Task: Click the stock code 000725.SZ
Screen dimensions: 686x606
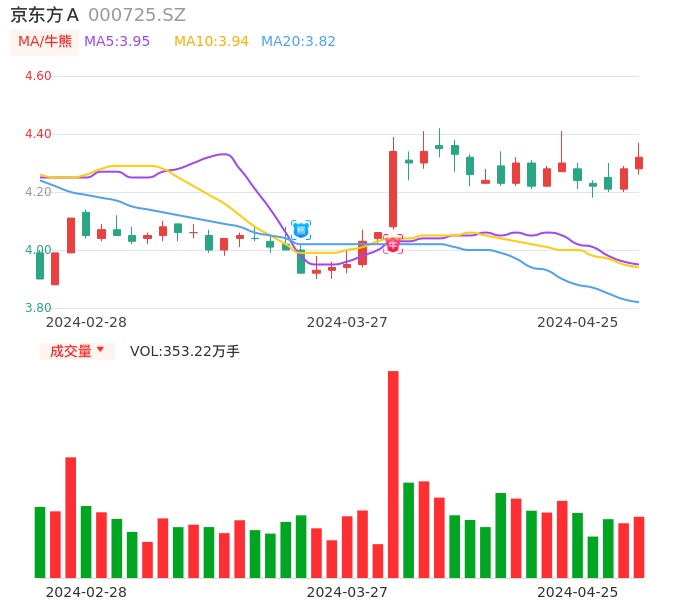Action: pyautogui.click(x=137, y=15)
